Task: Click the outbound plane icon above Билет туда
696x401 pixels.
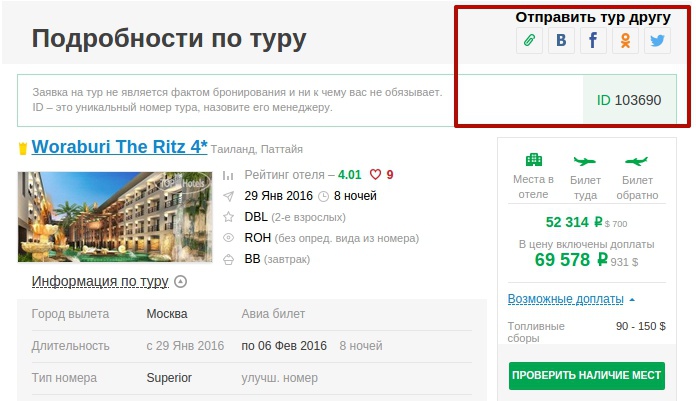Action: pyautogui.click(x=585, y=161)
